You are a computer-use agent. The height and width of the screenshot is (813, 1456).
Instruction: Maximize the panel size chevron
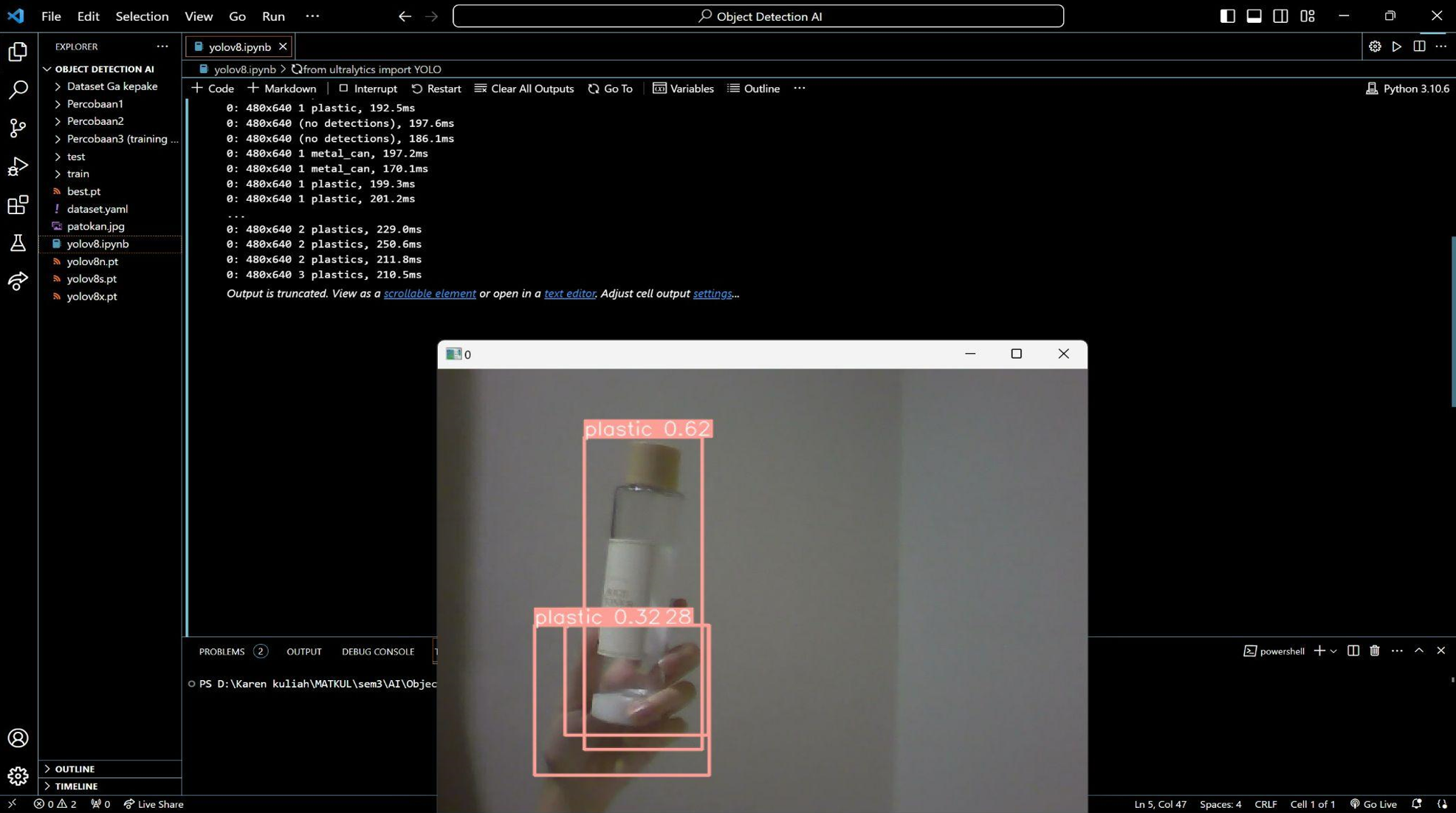tap(1419, 651)
